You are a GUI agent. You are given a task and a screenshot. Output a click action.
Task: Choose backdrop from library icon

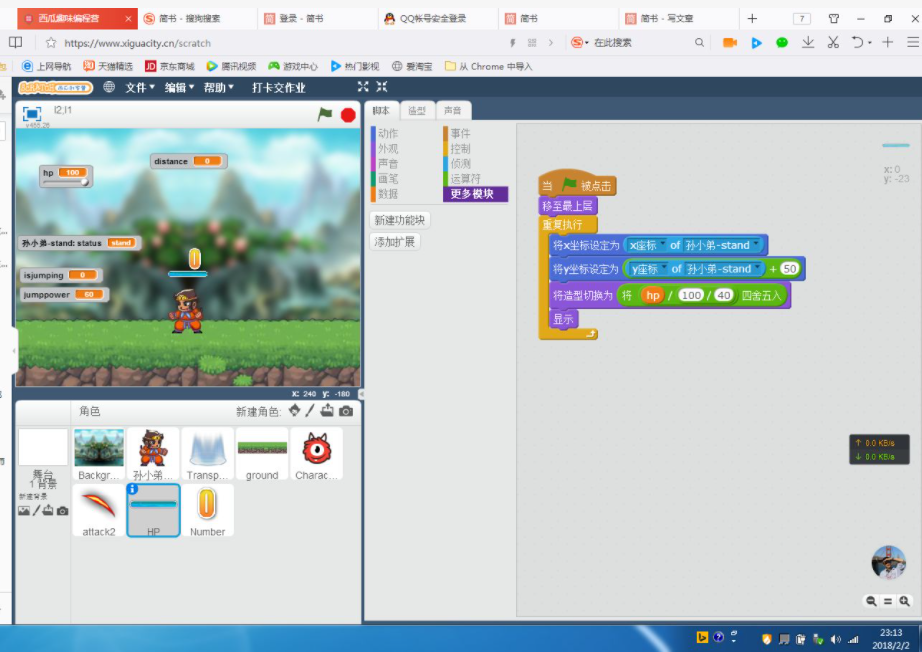[24, 510]
